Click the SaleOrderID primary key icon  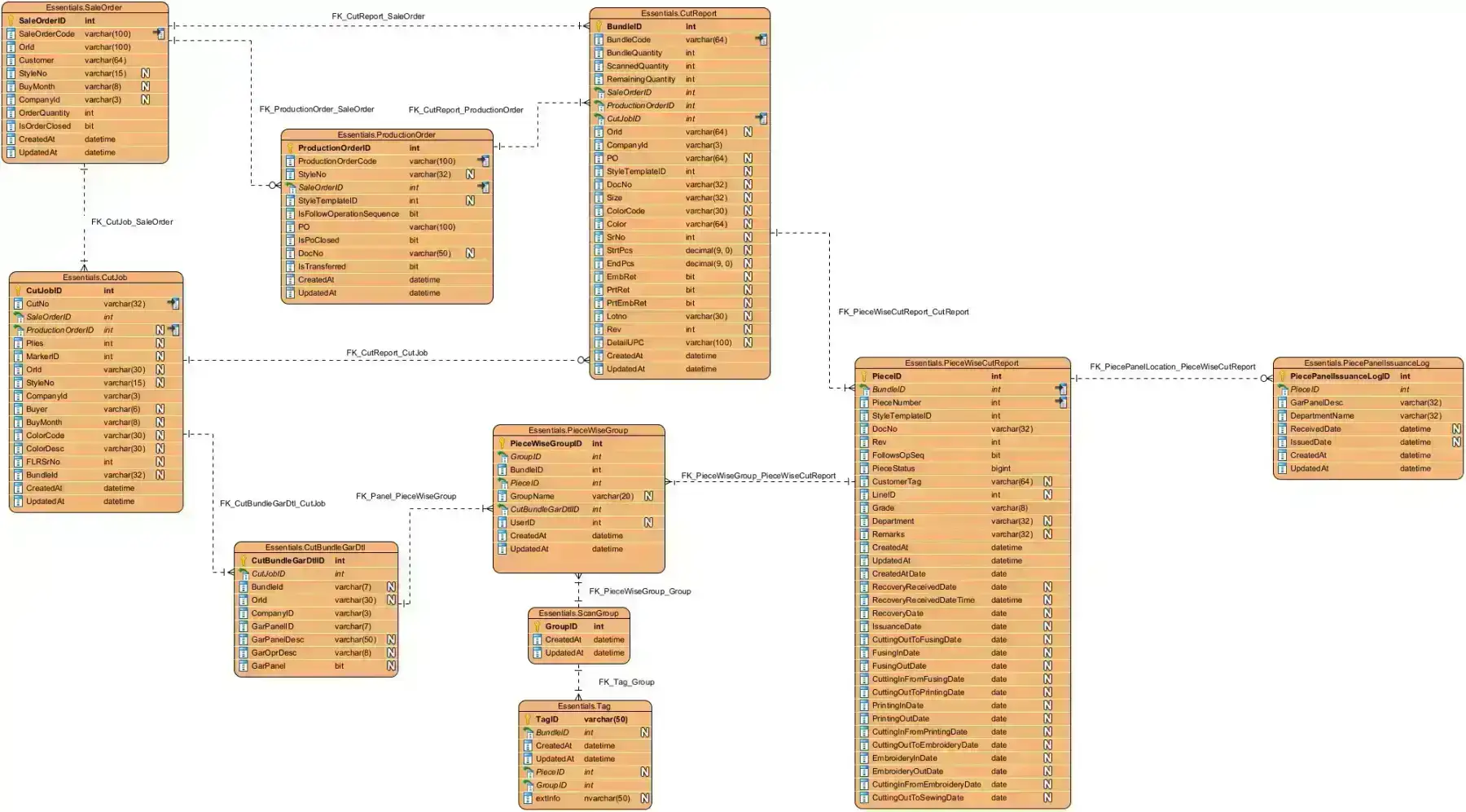tap(11, 20)
